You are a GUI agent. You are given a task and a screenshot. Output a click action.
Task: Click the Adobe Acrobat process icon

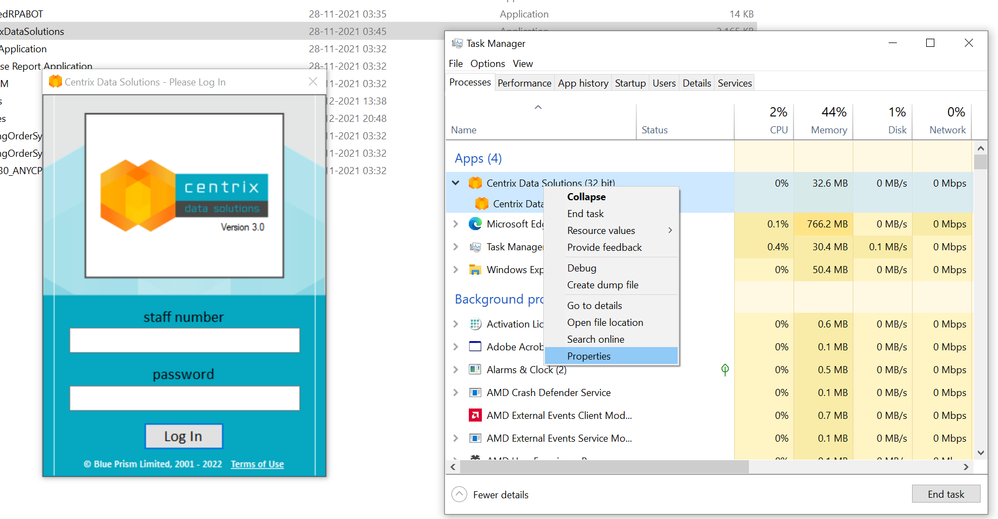coord(475,347)
